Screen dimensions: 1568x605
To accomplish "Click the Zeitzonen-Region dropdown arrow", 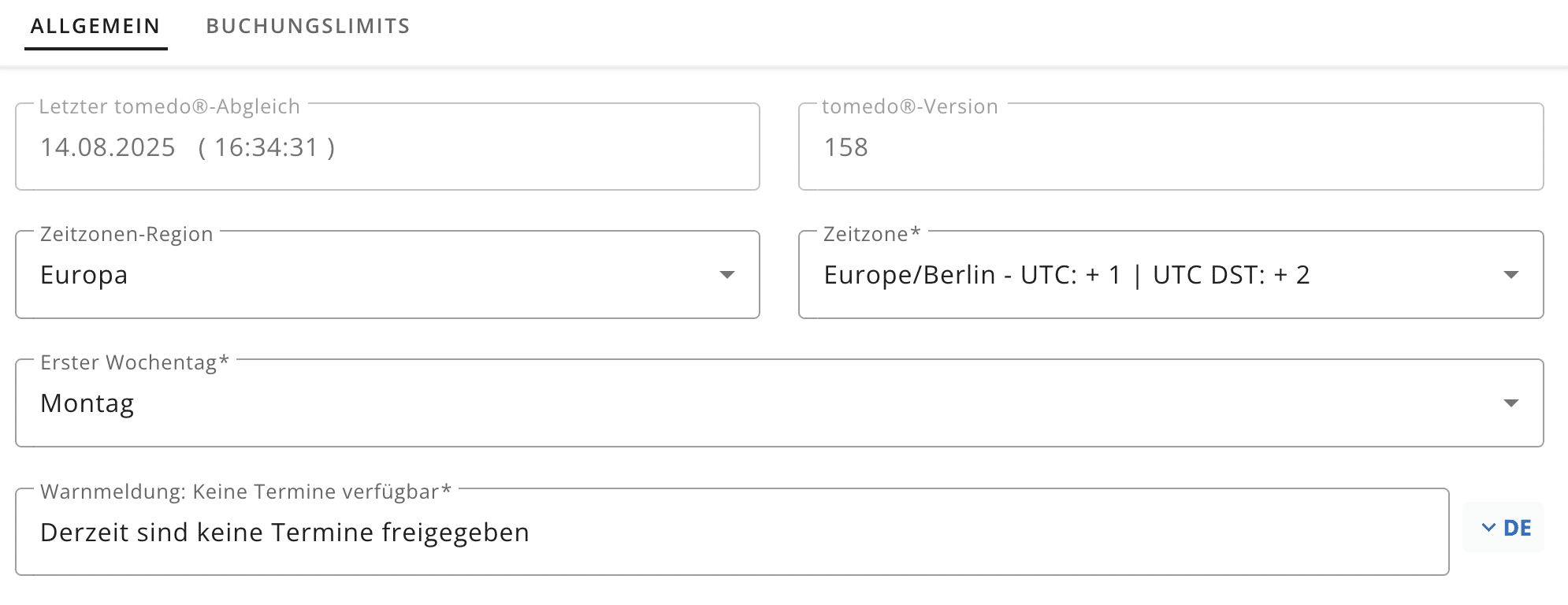I will pos(727,275).
